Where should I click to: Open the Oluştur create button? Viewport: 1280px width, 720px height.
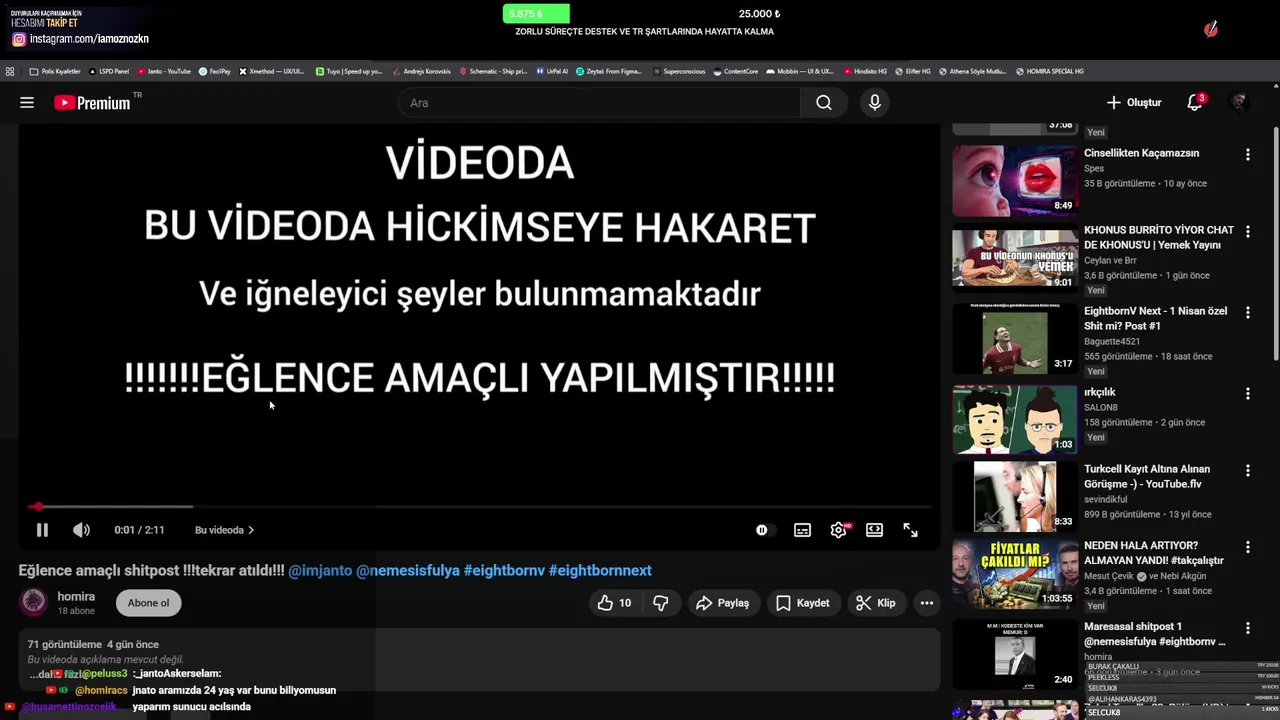1134,103
